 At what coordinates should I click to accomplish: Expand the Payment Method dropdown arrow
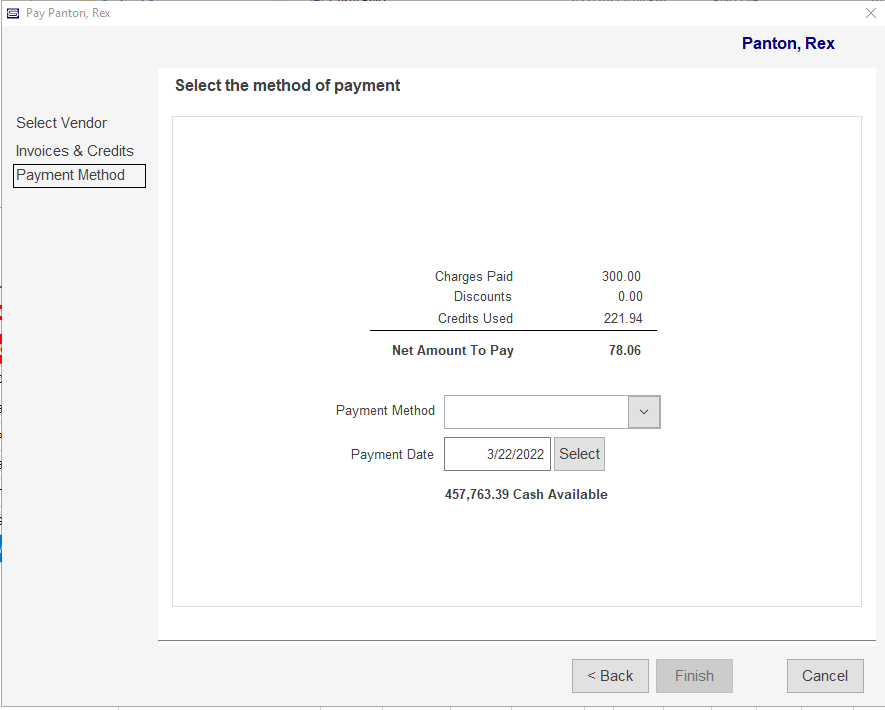click(644, 412)
